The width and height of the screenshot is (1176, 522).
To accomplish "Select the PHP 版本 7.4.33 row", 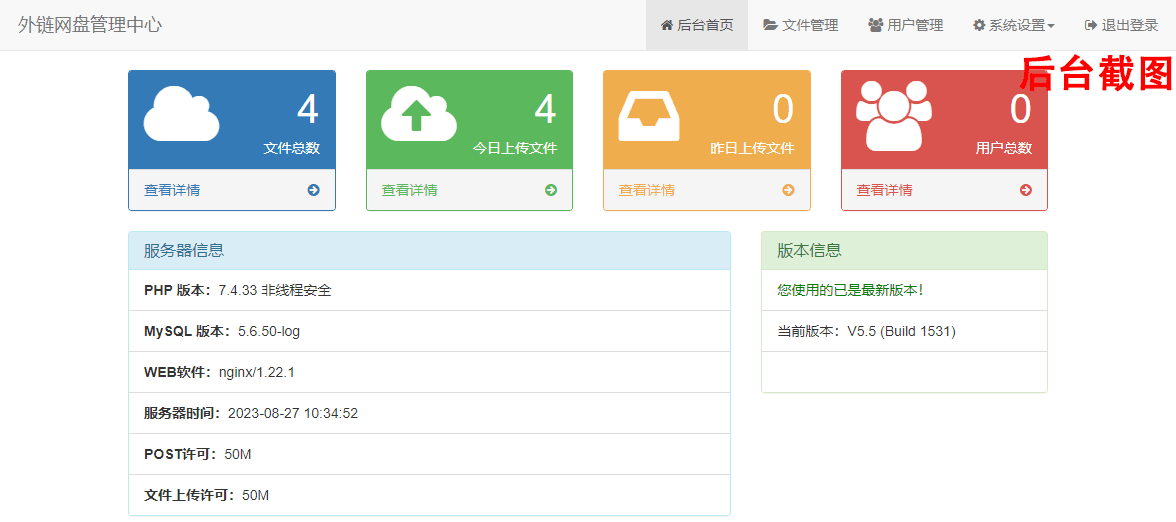I will point(429,290).
